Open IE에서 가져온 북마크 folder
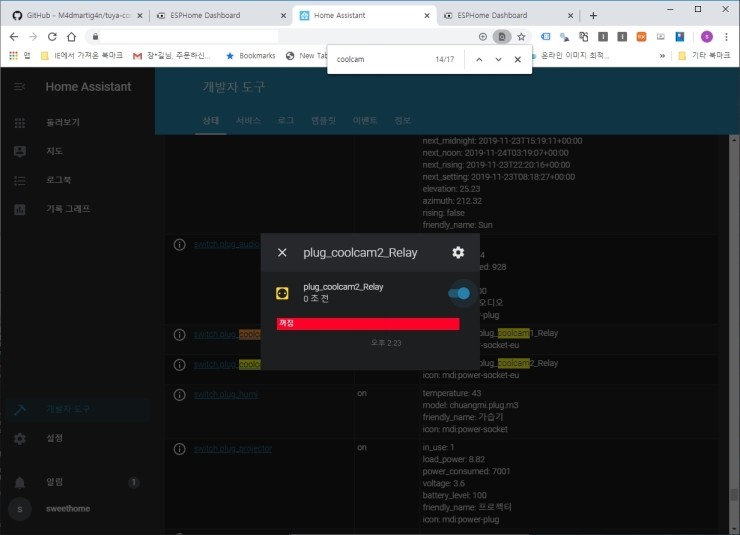 point(82,56)
